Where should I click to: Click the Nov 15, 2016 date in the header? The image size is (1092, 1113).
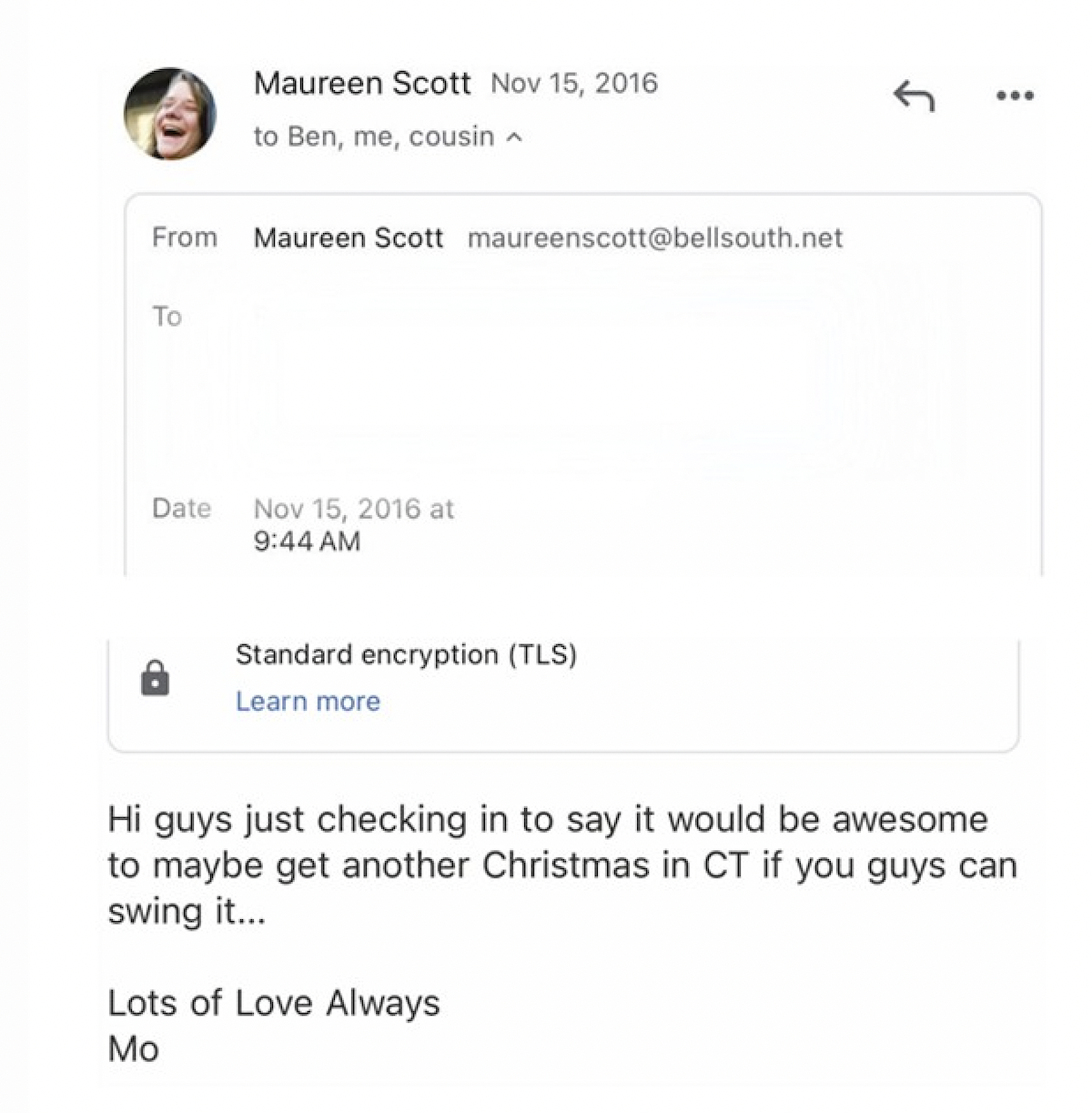[x=573, y=84]
